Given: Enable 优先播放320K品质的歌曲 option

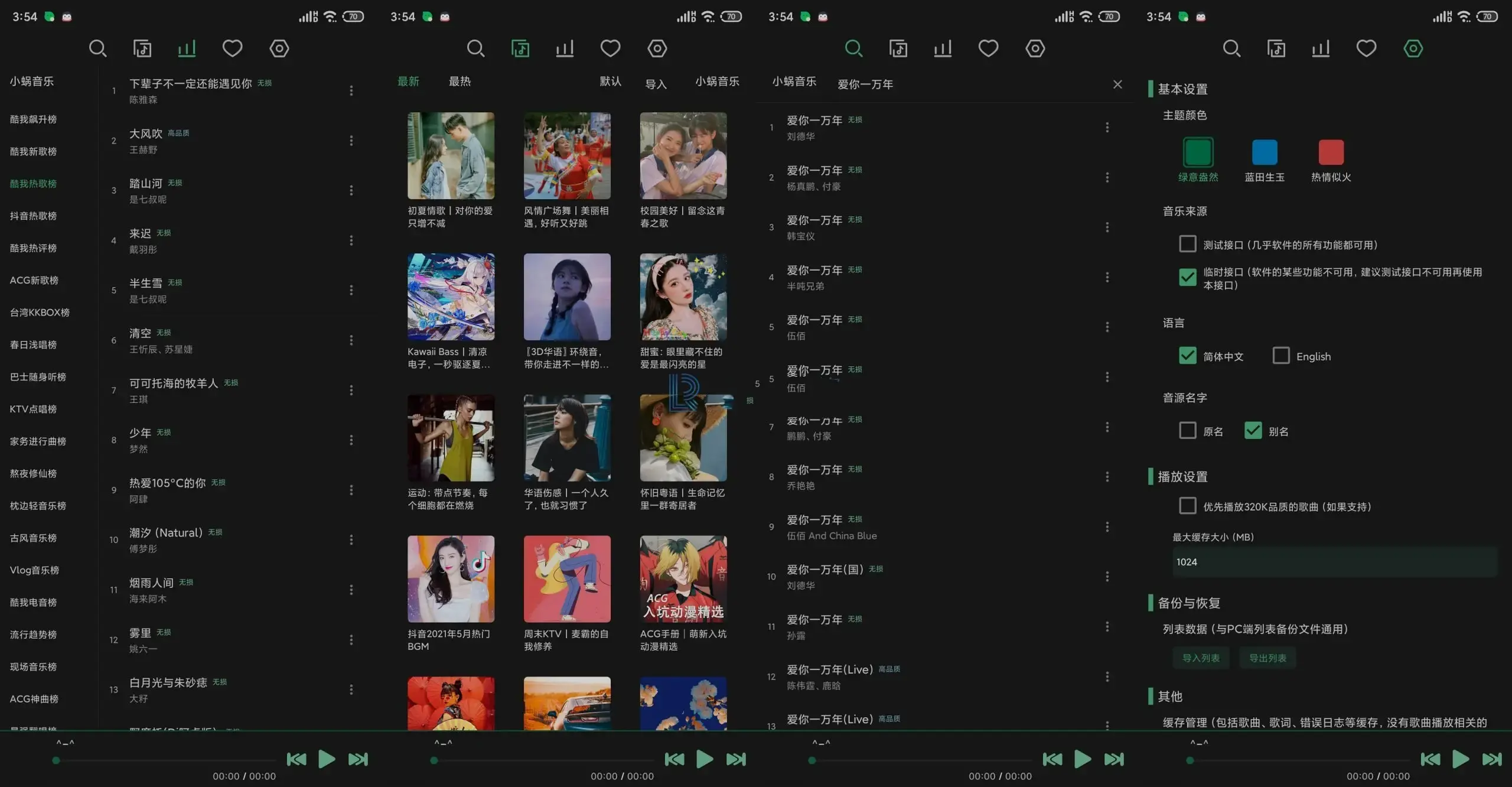Looking at the screenshot, I should click(1187, 506).
